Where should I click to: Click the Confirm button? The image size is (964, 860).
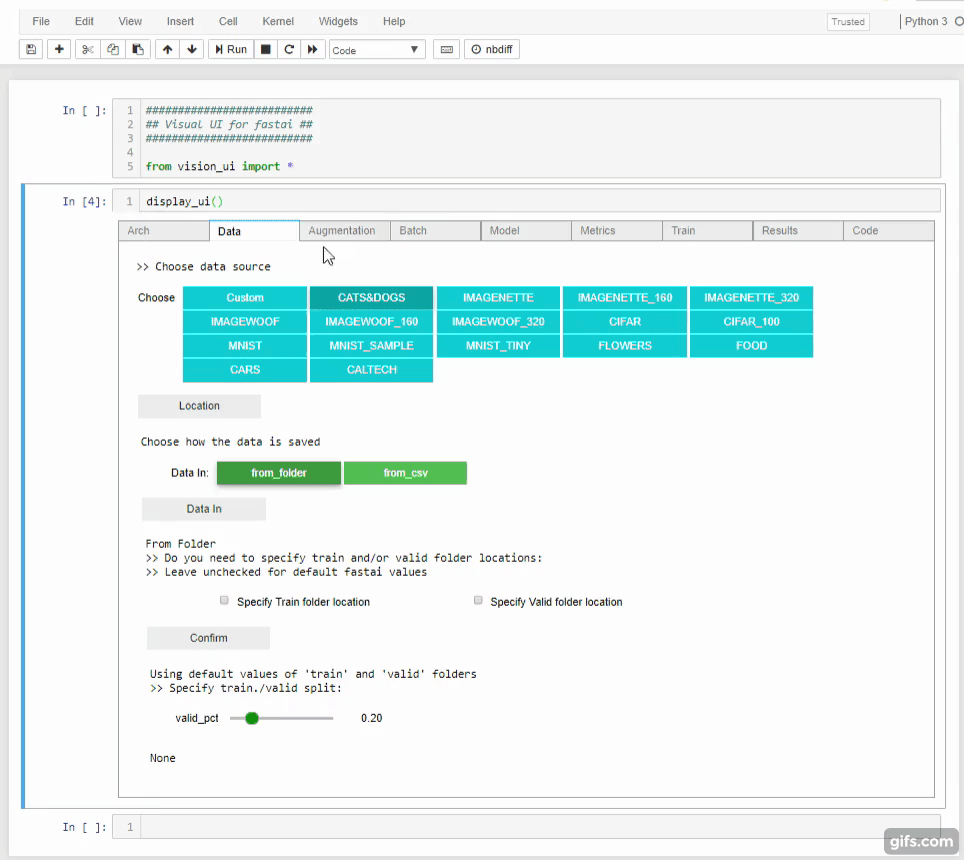coord(208,638)
